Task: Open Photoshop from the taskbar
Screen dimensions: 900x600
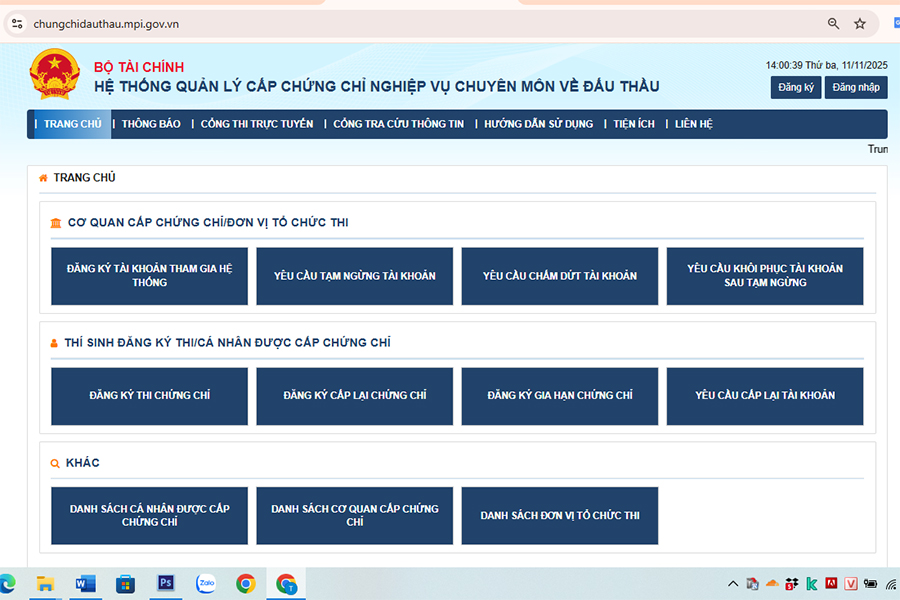Action: [166, 583]
